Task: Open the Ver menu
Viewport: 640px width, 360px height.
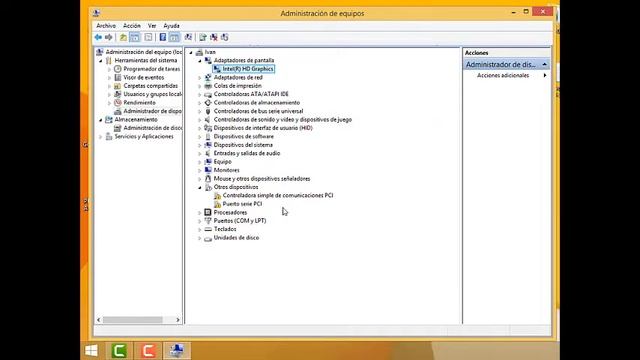Action: click(152, 26)
